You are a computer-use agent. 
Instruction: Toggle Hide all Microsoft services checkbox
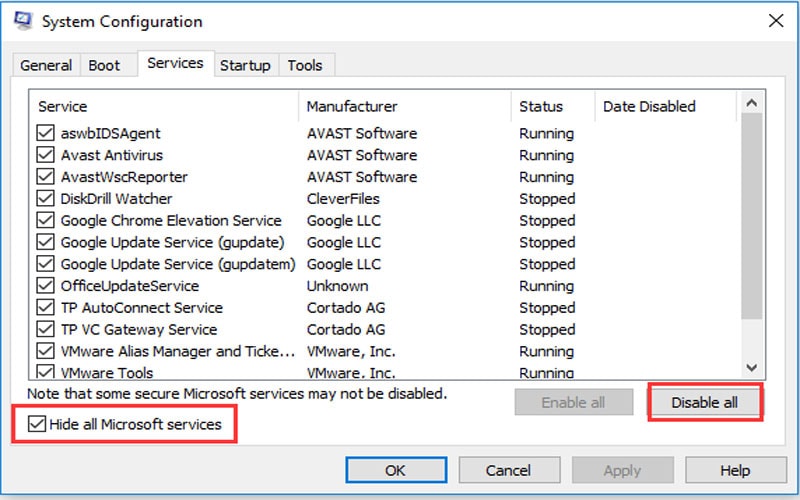(x=37, y=424)
